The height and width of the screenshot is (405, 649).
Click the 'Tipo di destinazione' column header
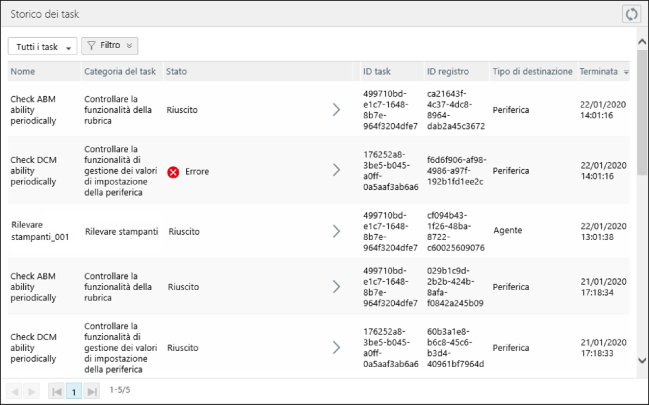[532, 72]
